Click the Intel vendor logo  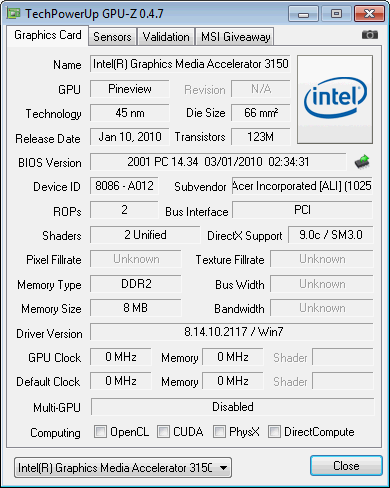pyautogui.click(x=335, y=99)
